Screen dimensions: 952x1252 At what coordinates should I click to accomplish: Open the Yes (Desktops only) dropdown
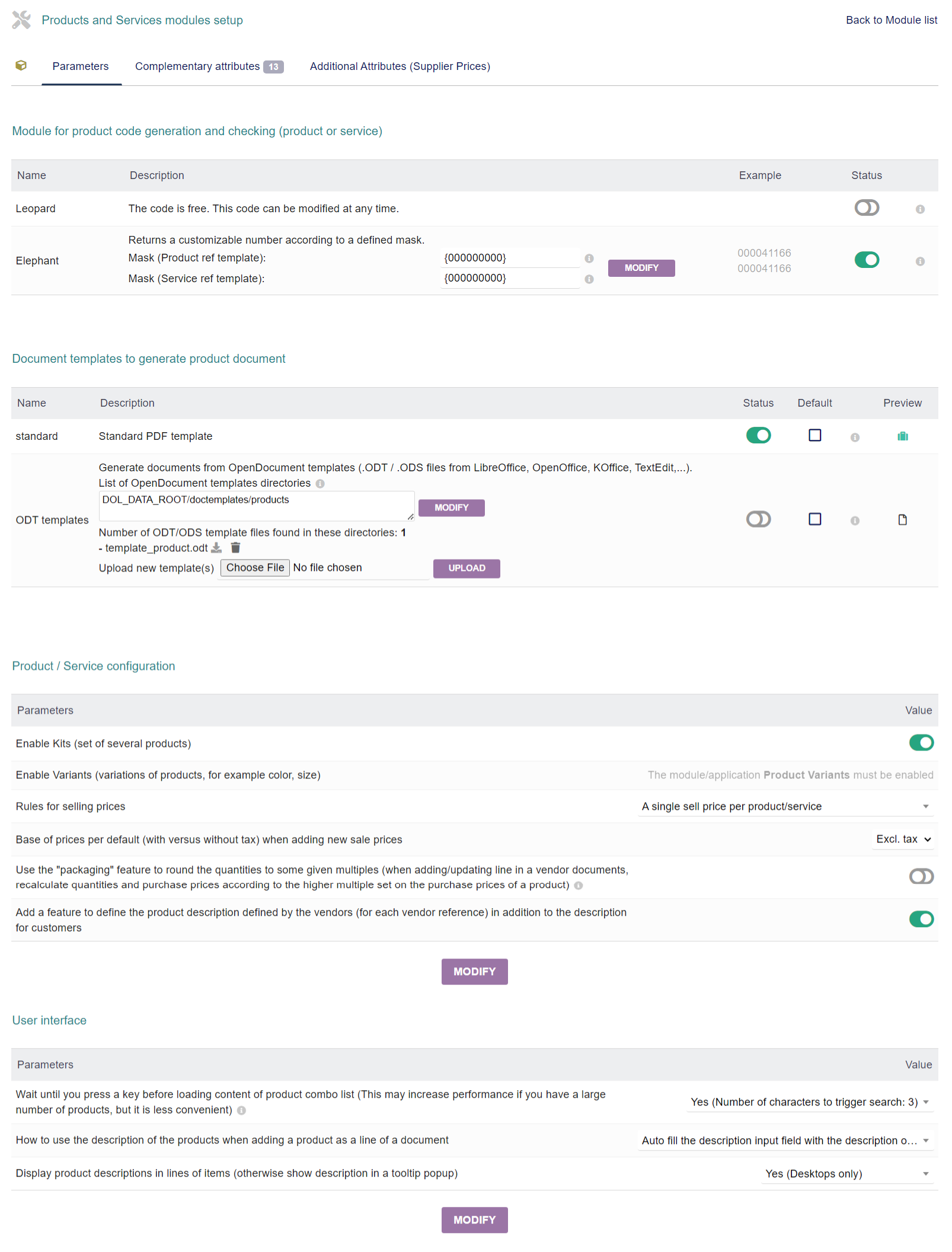click(846, 1174)
